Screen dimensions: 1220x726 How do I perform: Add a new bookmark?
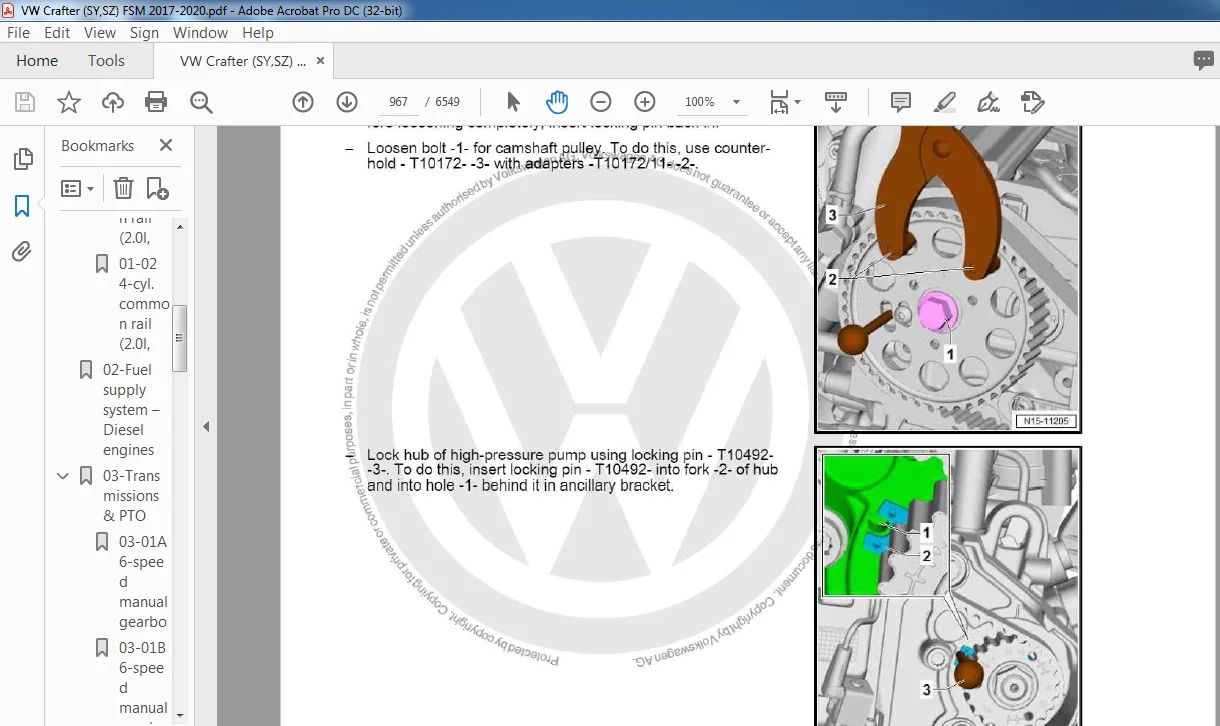click(x=157, y=188)
